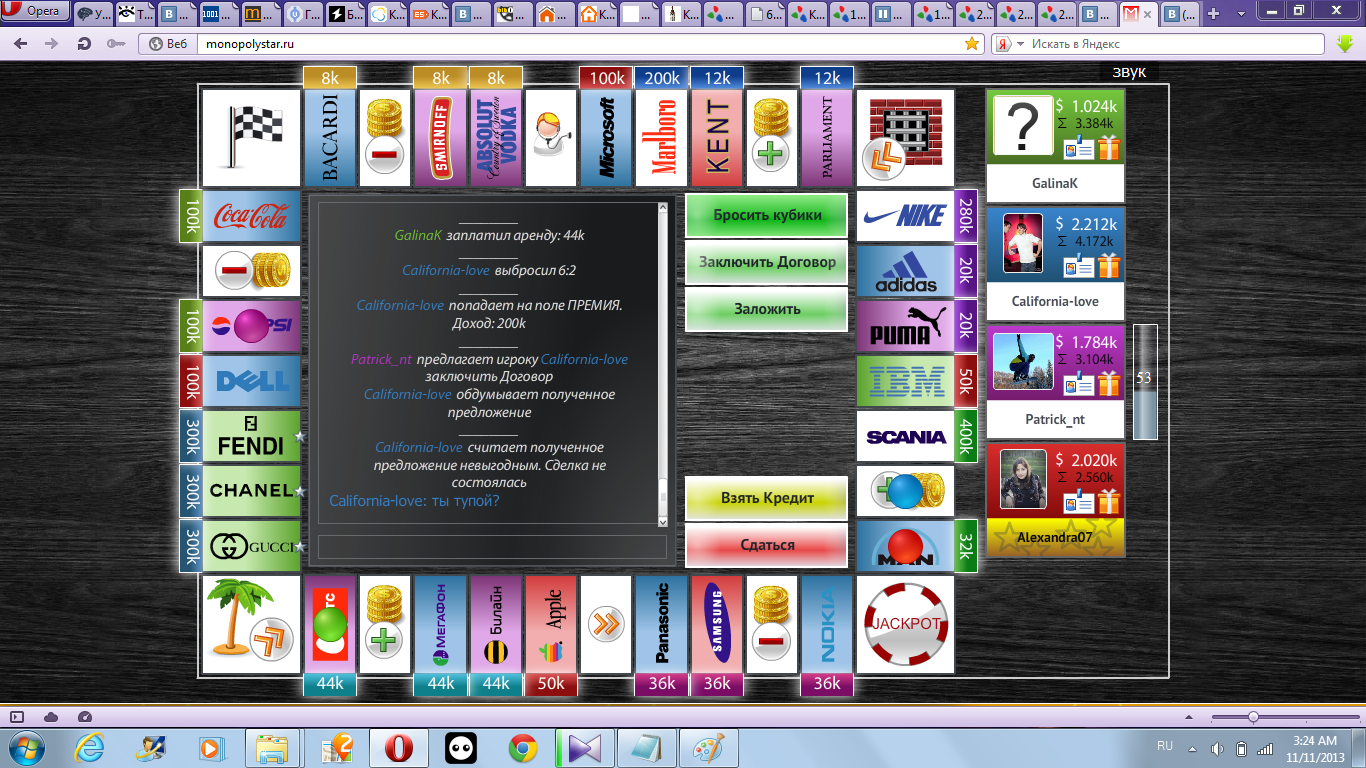Open the Opera menu button
Image resolution: width=1366 pixels, height=768 pixels.
35,12
